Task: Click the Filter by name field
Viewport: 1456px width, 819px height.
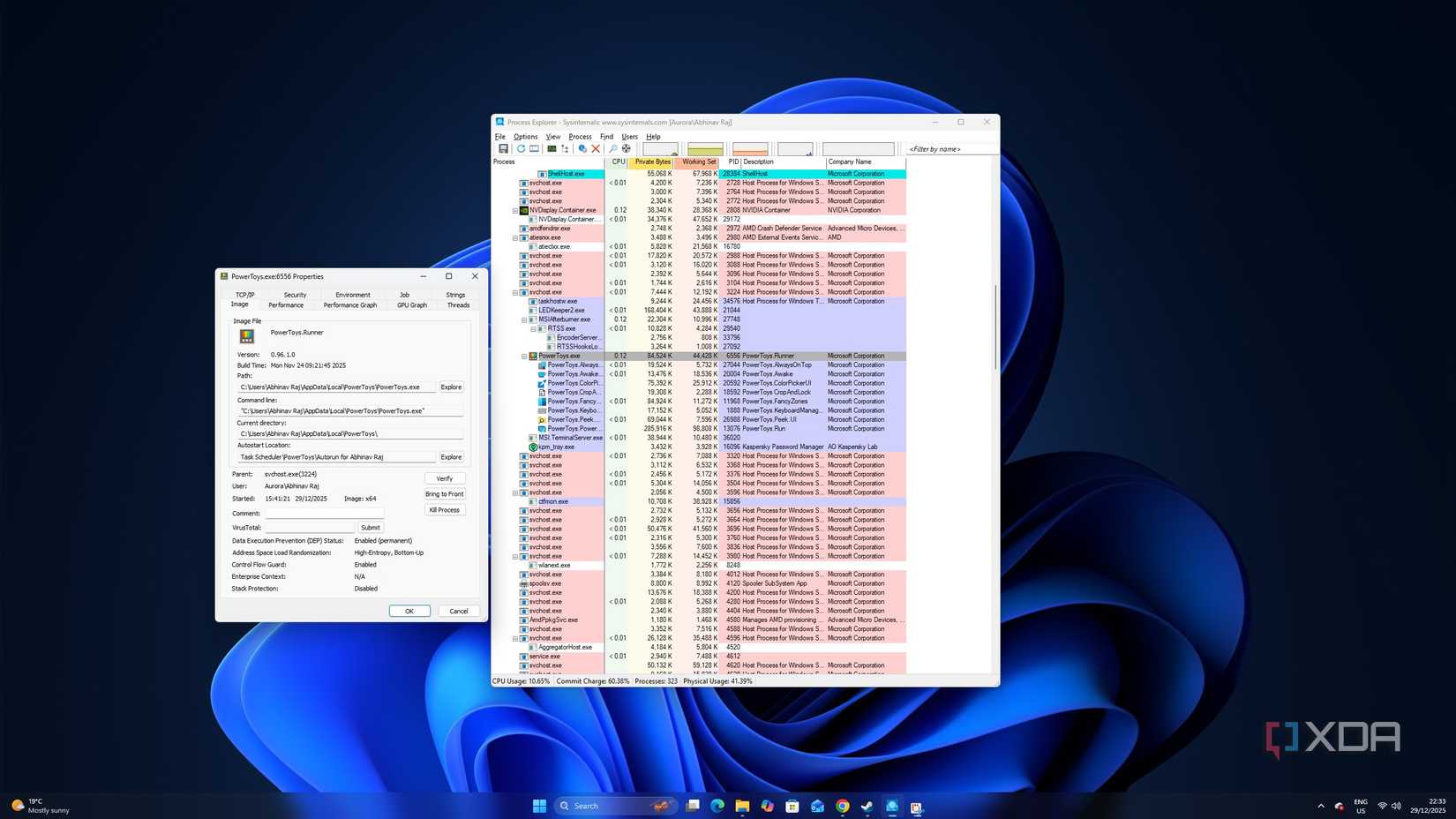Action: pyautogui.click(x=951, y=149)
